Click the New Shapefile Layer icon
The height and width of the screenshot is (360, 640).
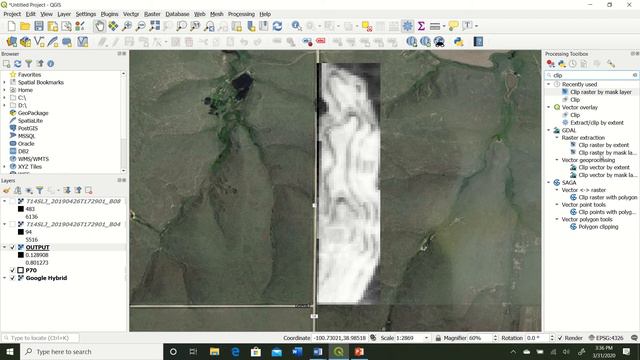[39, 42]
